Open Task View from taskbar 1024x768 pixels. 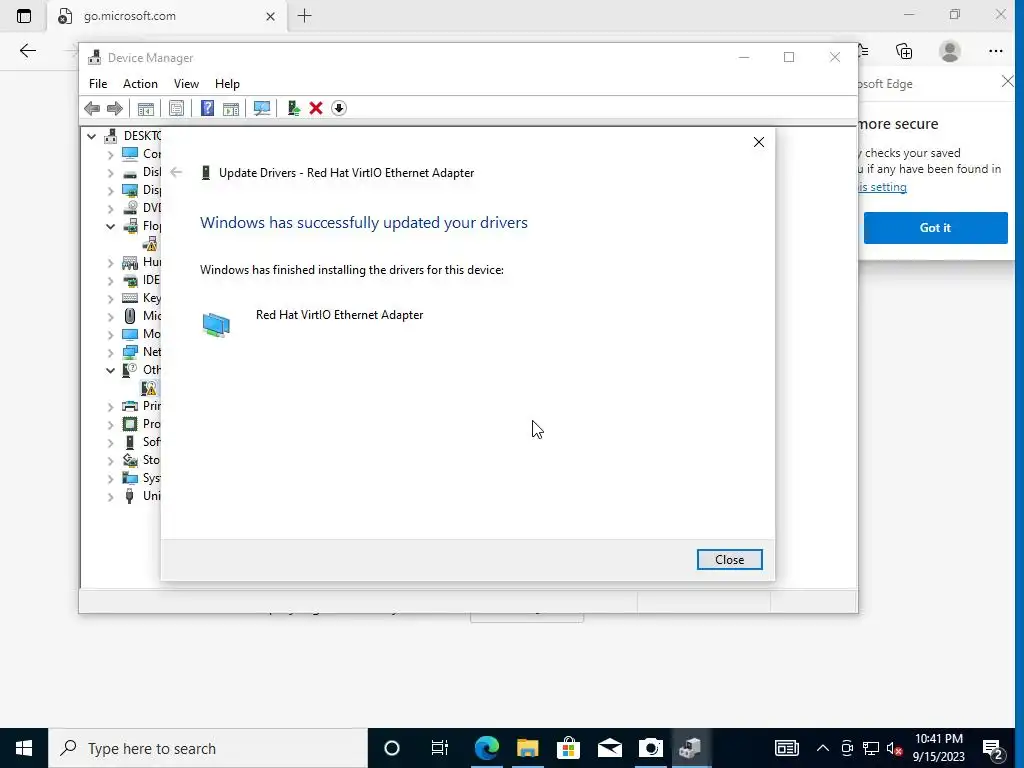[x=440, y=748]
